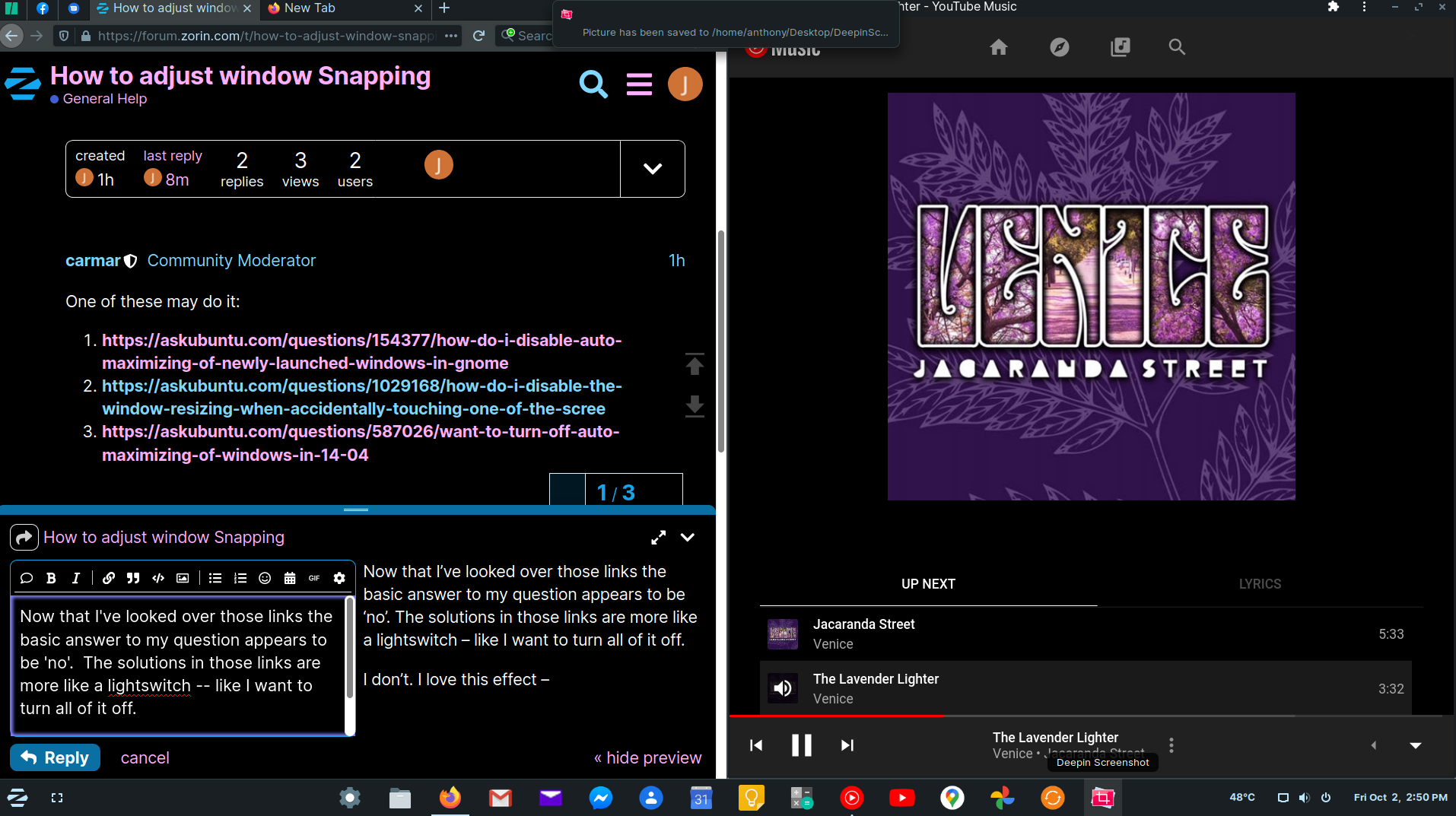Image resolution: width=1456 pixels, height=816 pixels.
Task: Collapse the player page with down arrow
Action: pyautogui.click(x=1416, y=745)
